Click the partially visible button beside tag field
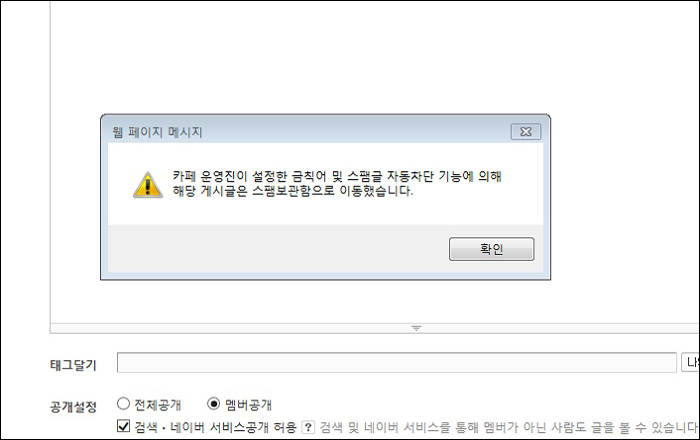Viewport: 700px width, 440px height. [690, 362]
